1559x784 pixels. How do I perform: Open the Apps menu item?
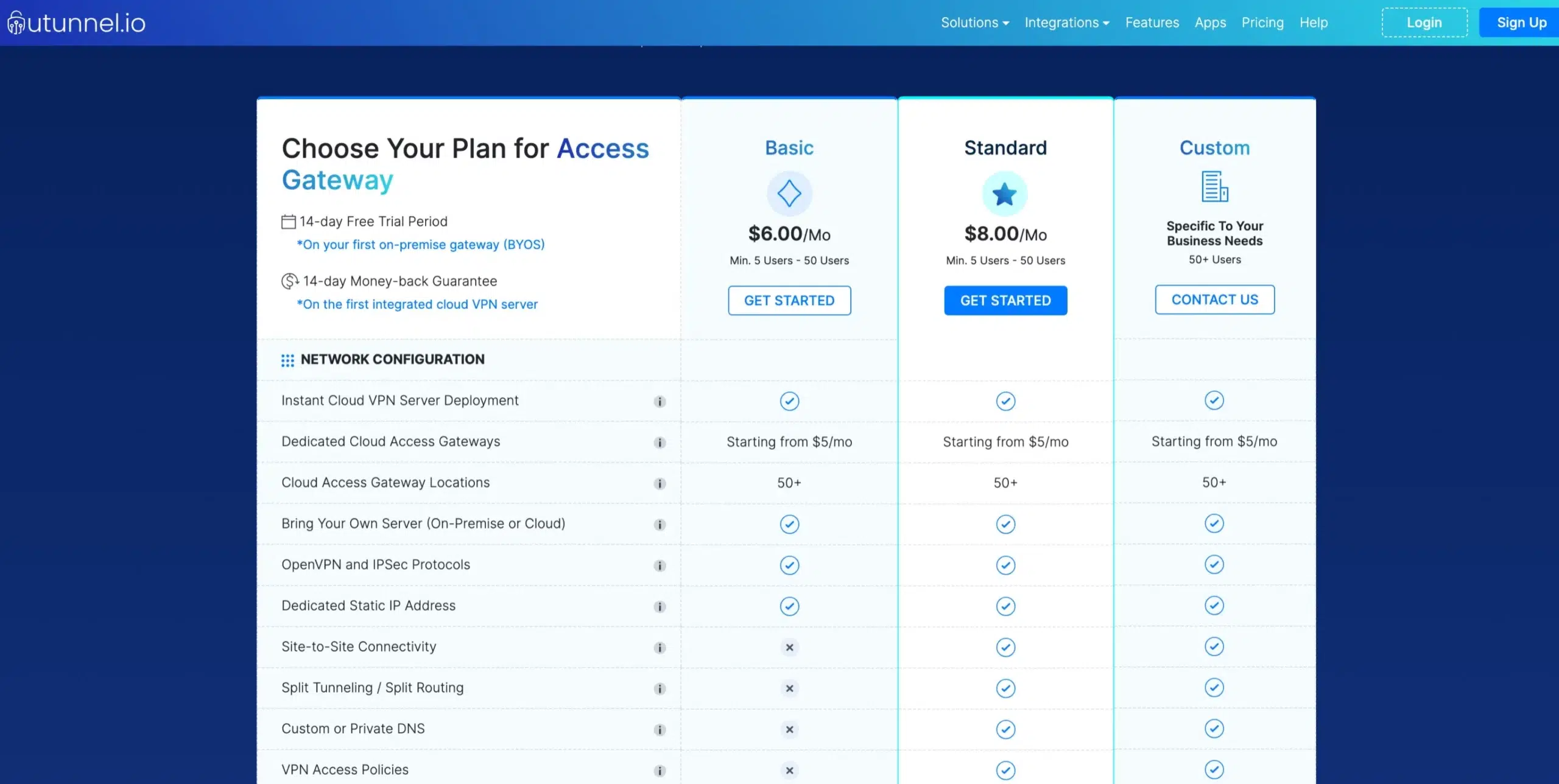(1210, 23)
